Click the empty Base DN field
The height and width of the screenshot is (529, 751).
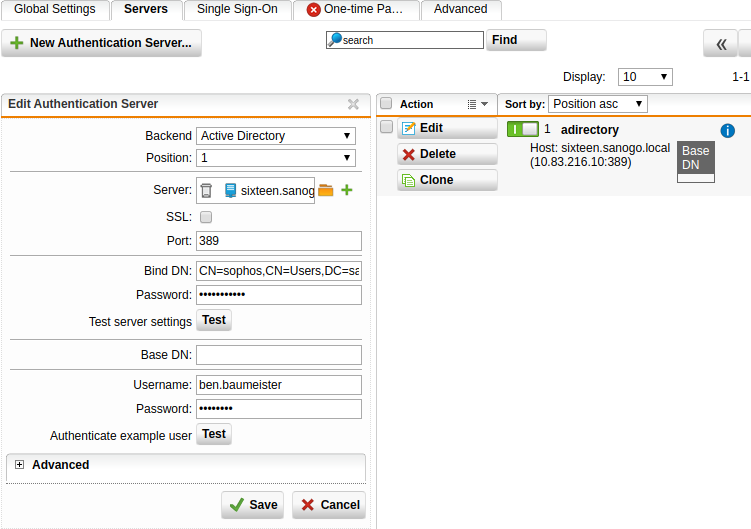pyautogui.click(x=279, y=355)
